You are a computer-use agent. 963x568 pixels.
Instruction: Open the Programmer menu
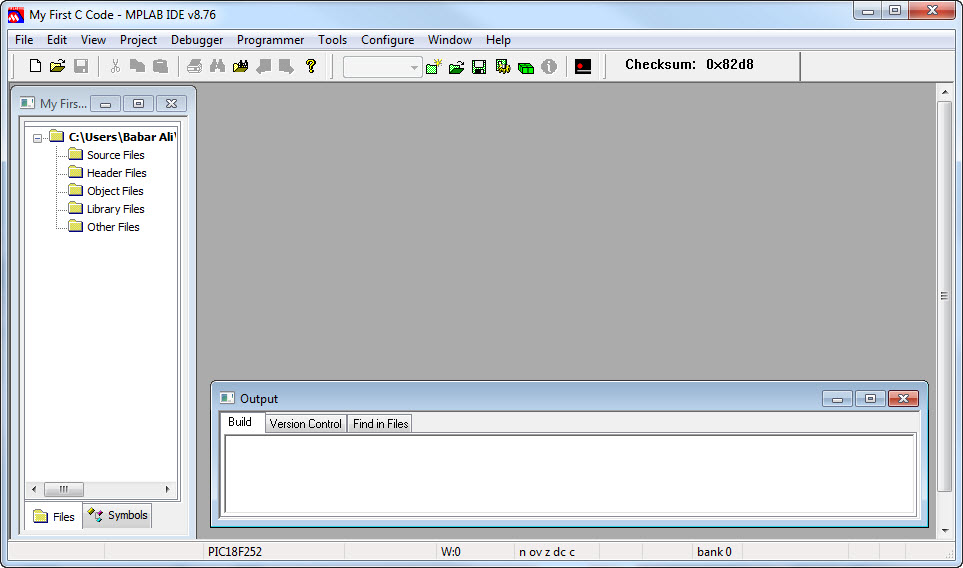pyautogui.click(x=270, y=40)
